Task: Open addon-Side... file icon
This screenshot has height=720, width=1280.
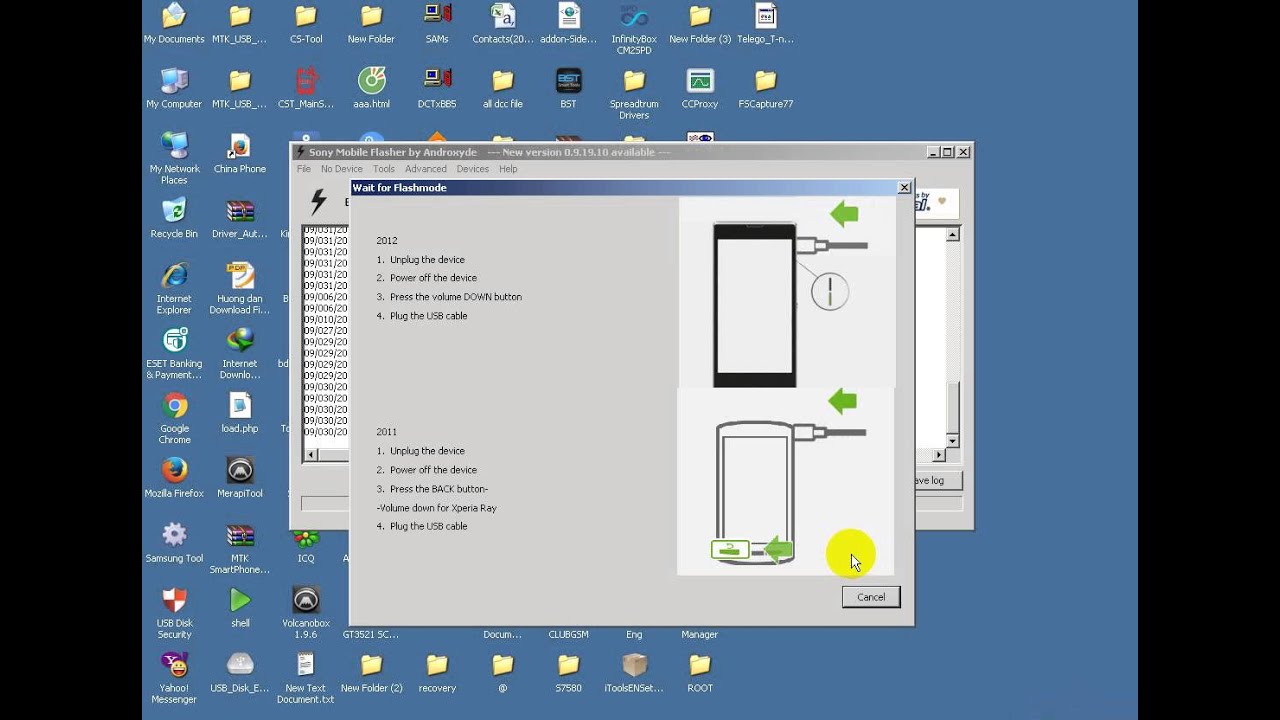Action: [568, 24]
